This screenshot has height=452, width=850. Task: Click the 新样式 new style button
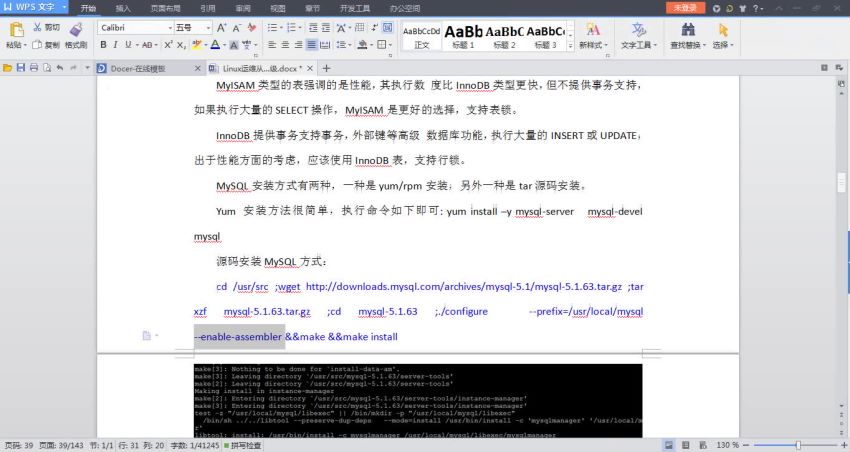[593, 36]
